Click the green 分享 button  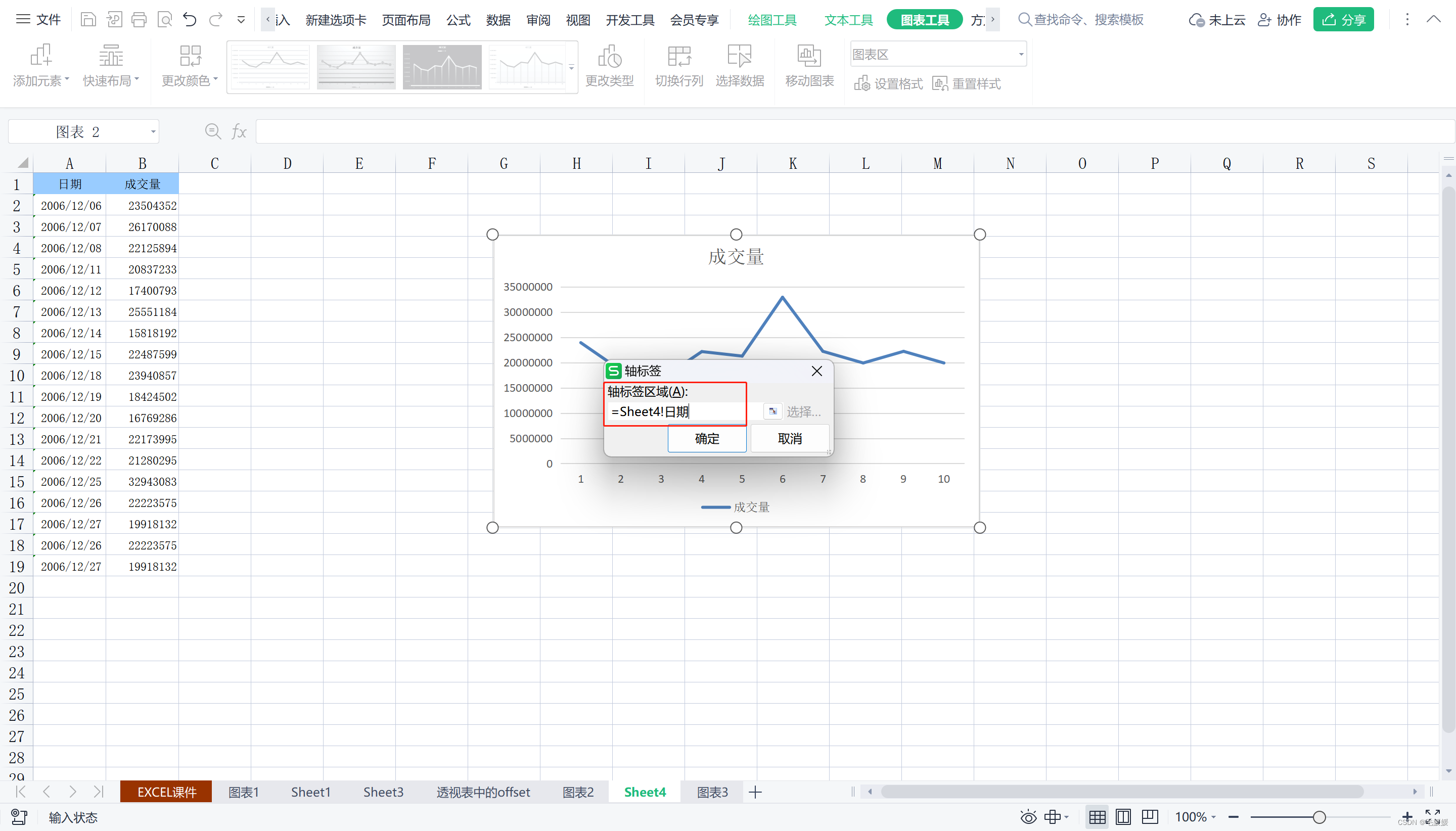click(x=1343, y=20)
